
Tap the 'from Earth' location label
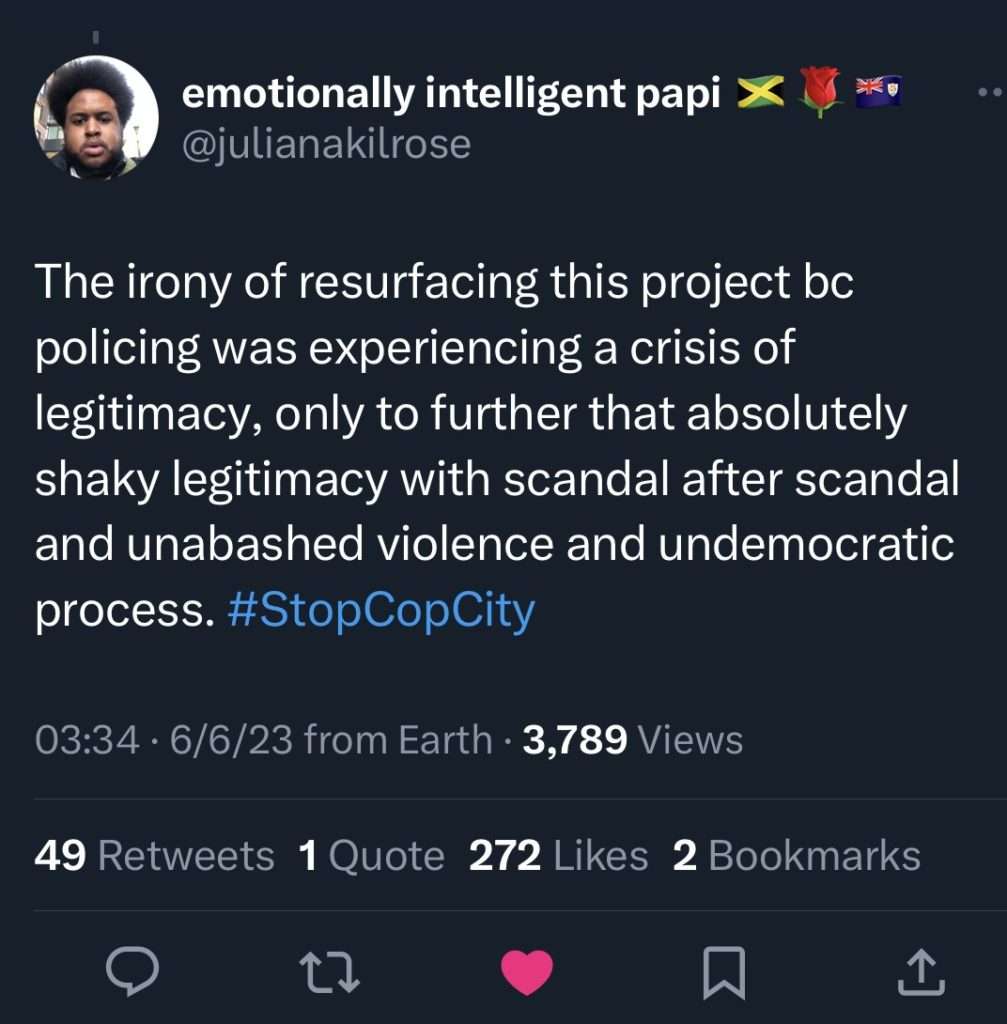click(x=398, y=740)
